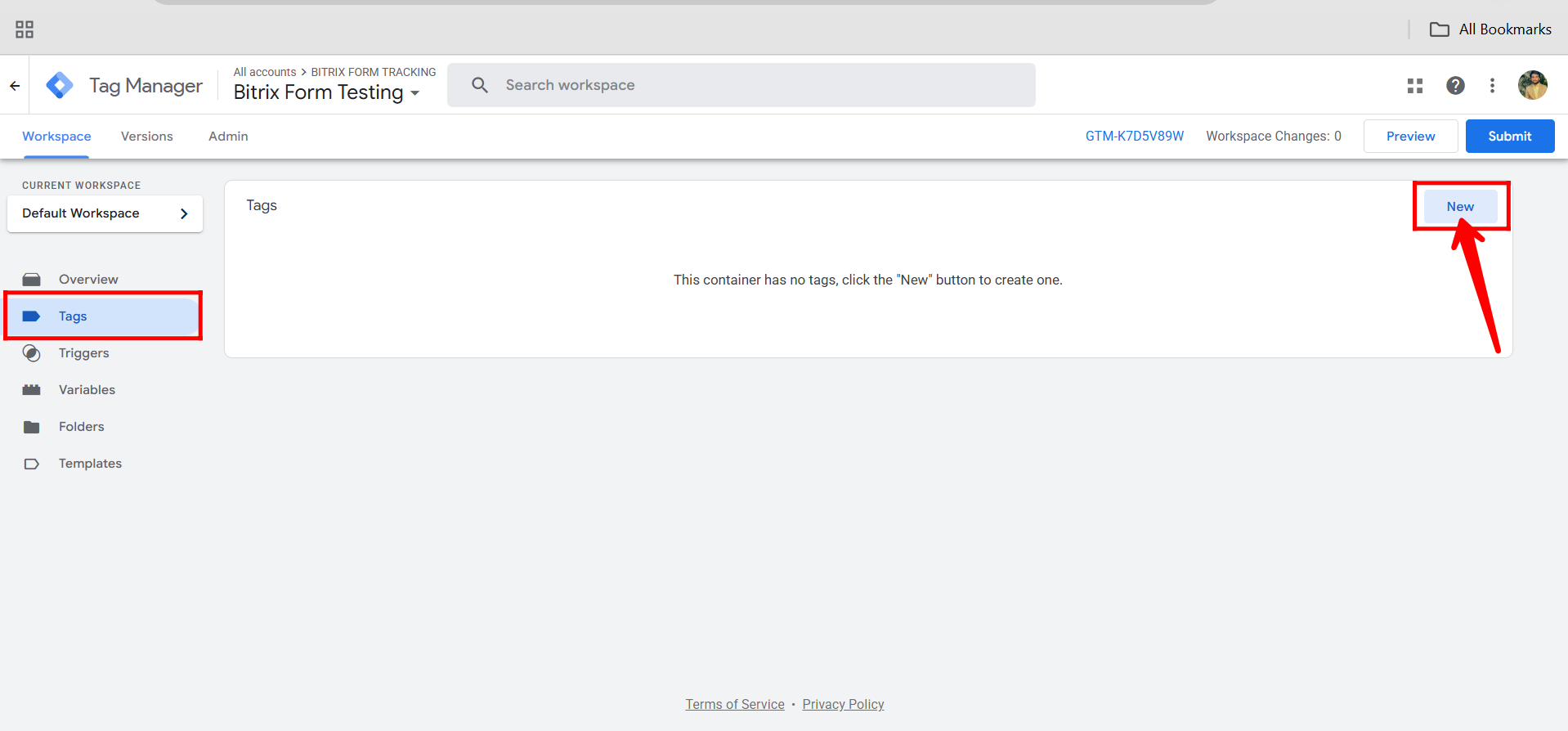Open the Overview section label

tap(88, 280)
